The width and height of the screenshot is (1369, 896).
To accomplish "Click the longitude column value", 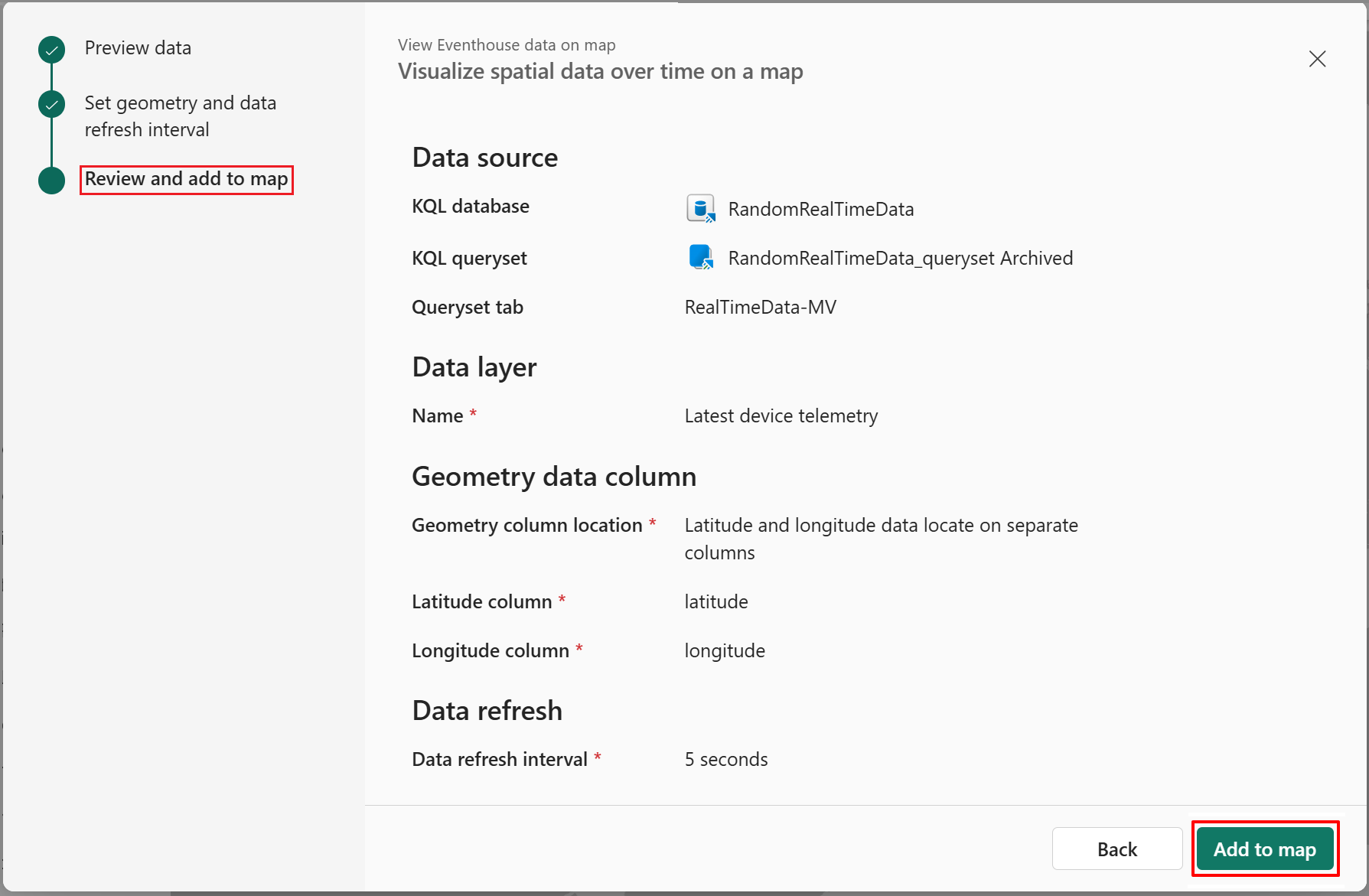I will (x=724, y=651).
